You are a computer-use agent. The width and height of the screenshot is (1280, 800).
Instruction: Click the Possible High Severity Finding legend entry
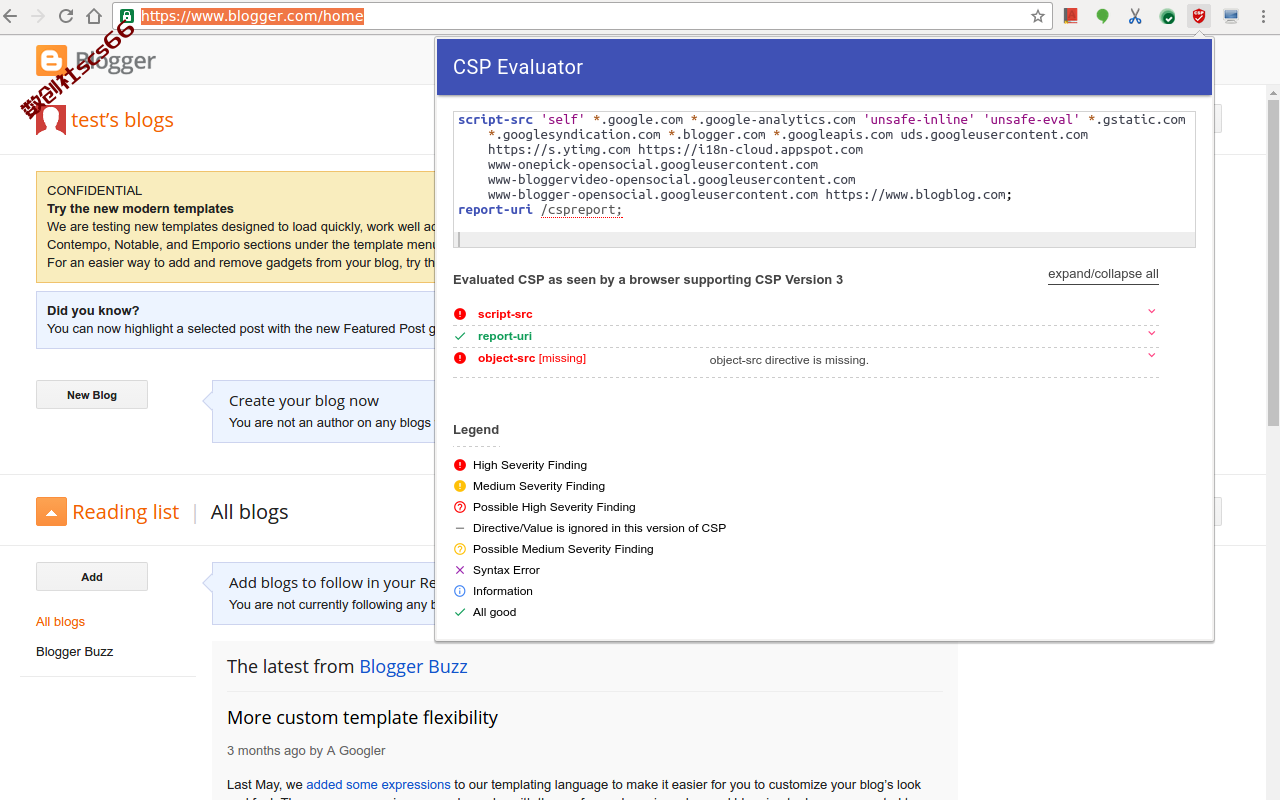[554, 507]
